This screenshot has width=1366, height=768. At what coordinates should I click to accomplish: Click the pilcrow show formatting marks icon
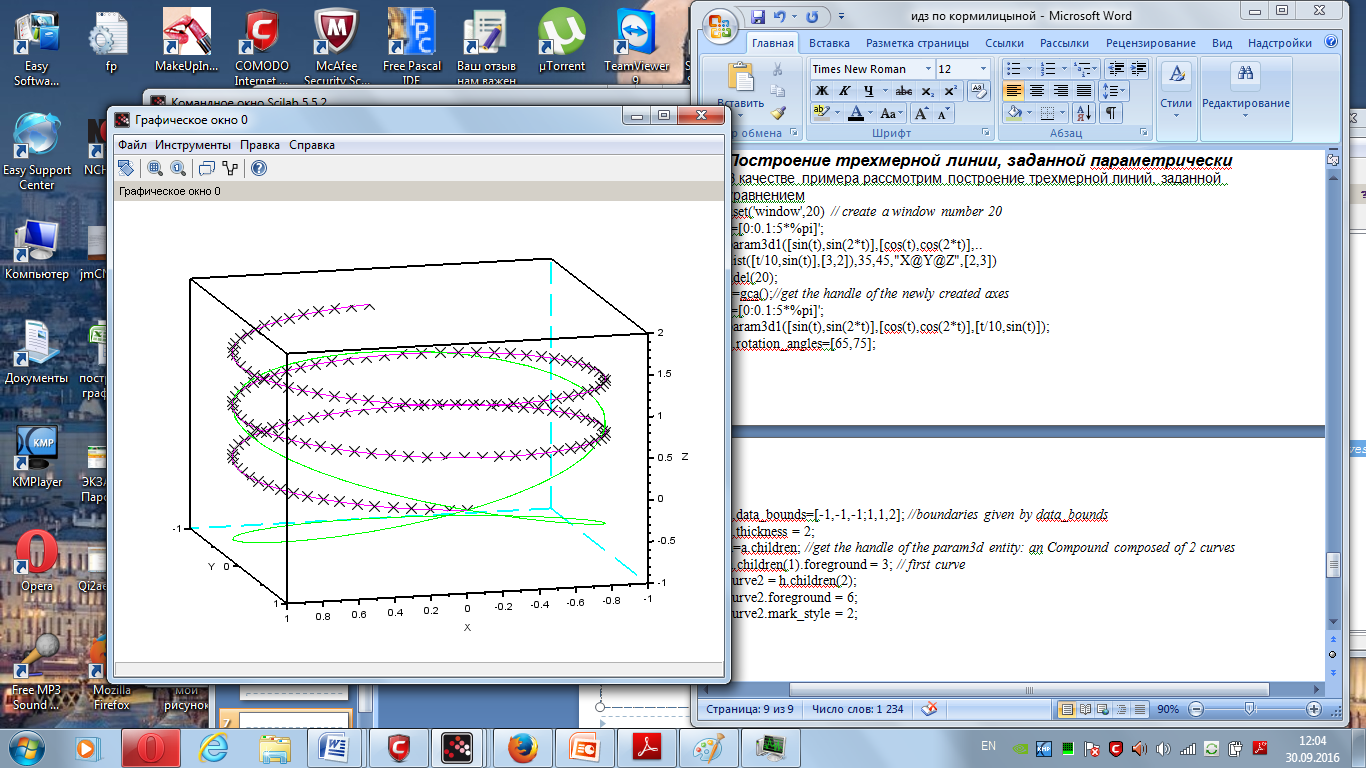(x=1111, y=114)
